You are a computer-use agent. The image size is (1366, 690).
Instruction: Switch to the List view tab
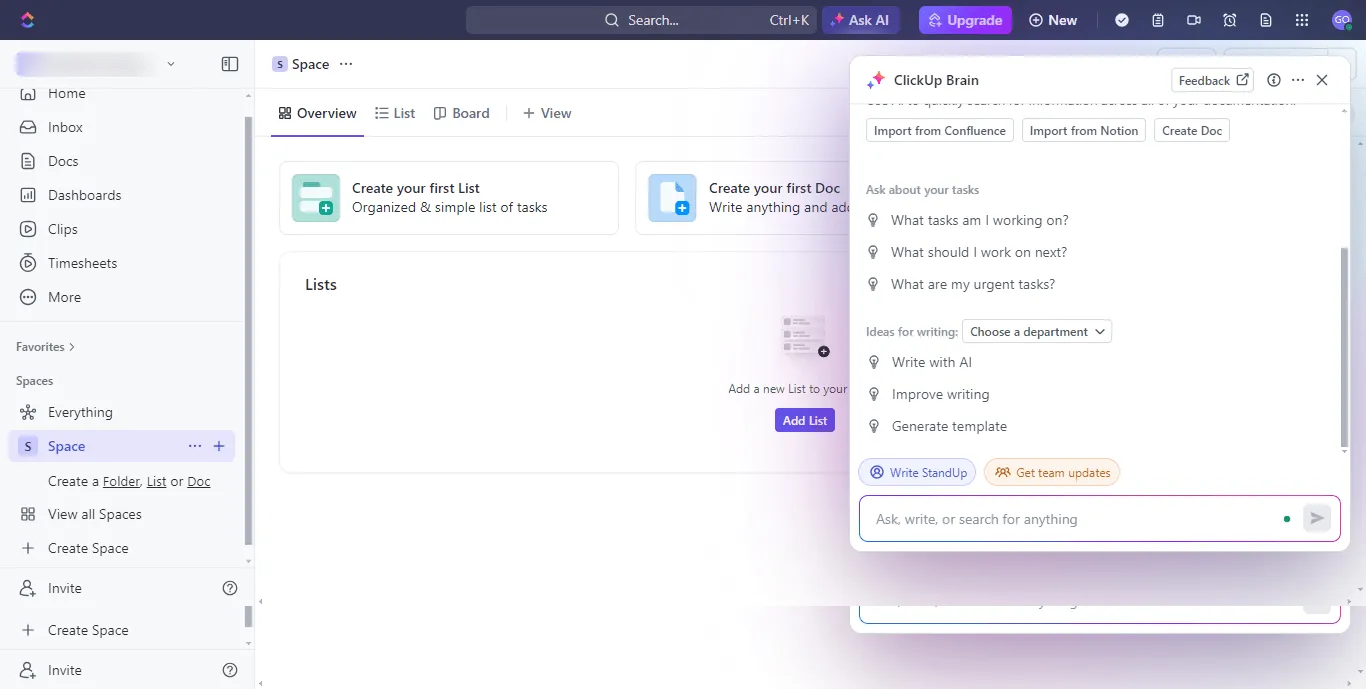[x=395, y=113]
